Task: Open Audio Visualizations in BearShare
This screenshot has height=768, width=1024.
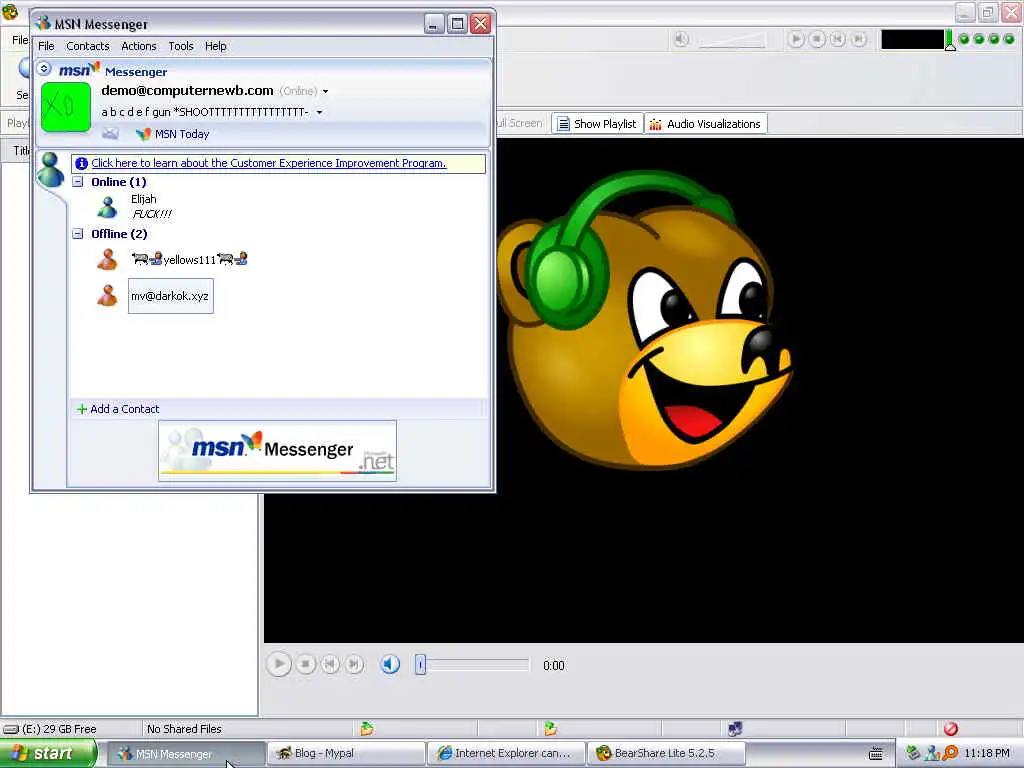Action: point(706,123)
